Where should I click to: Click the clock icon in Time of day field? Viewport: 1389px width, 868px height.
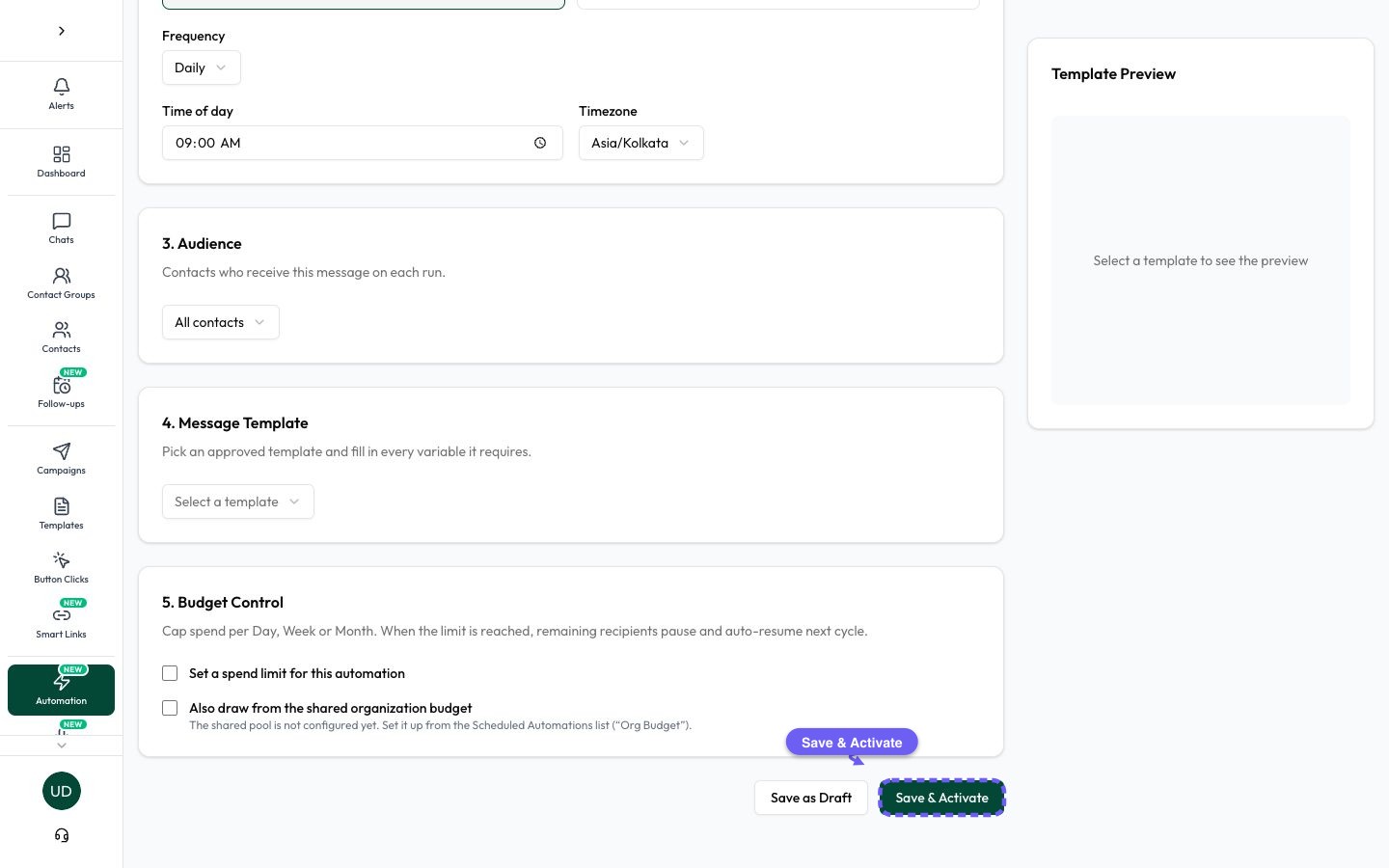pos(540,143)
